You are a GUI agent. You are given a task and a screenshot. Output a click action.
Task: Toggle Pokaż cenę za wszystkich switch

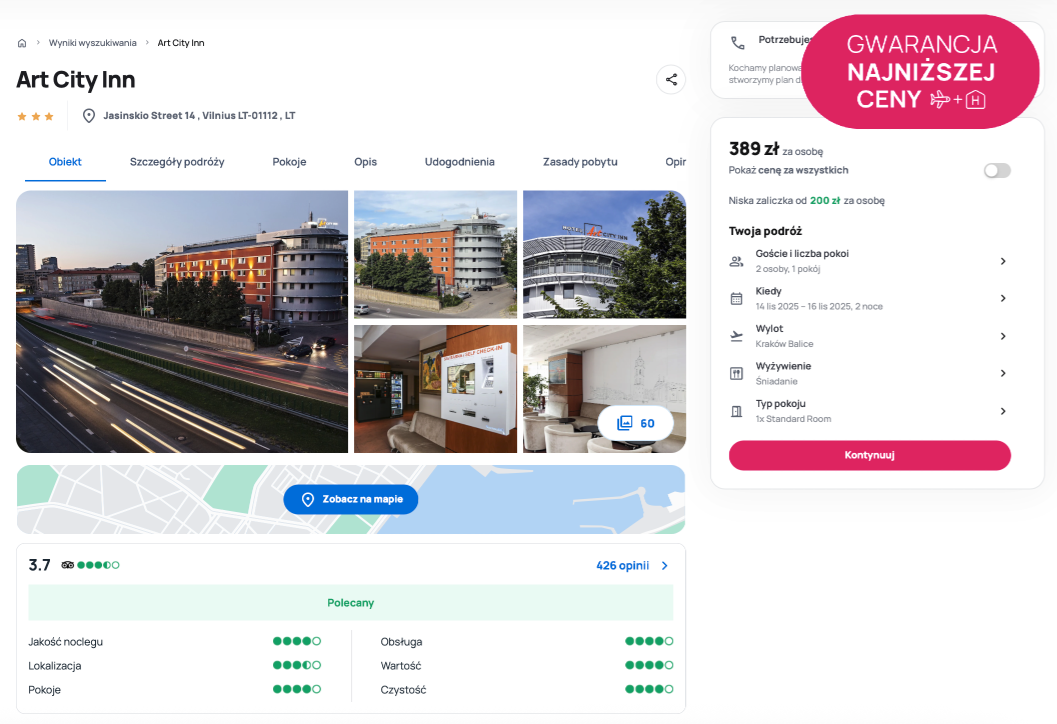pyautogui.click(x=997, y=171)
